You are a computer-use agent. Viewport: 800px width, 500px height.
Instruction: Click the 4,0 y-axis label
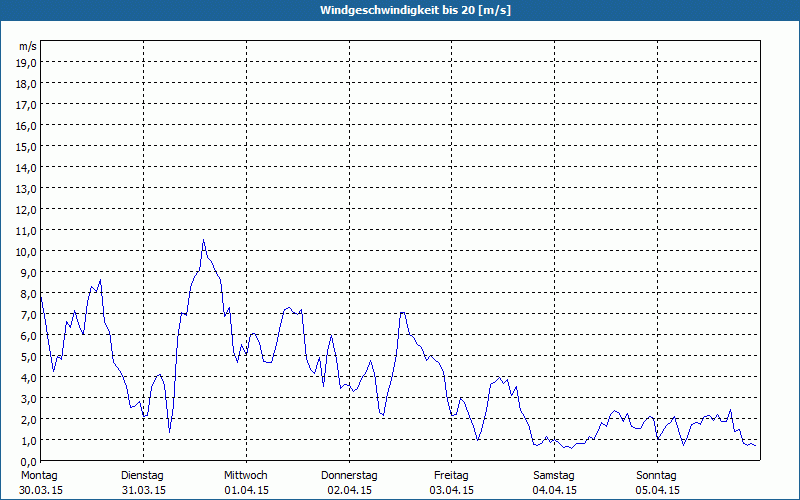(x=29, y=378)
